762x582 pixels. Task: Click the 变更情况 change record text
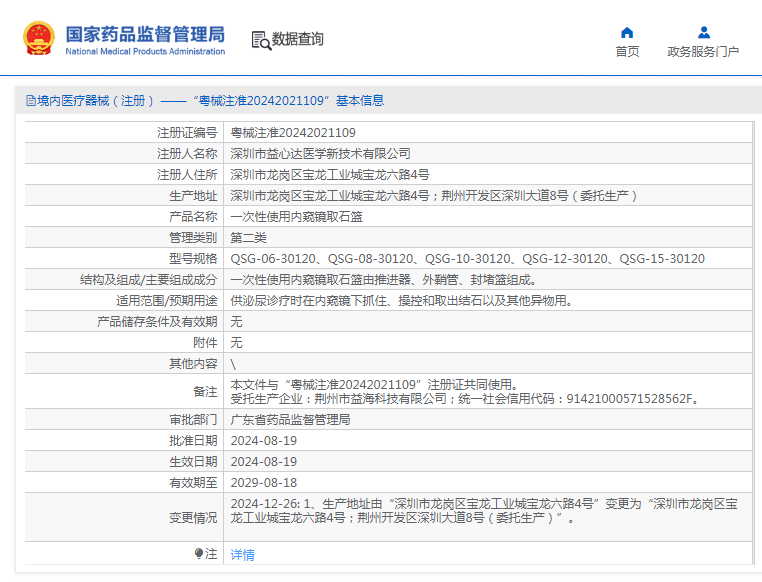pos(484,511)
